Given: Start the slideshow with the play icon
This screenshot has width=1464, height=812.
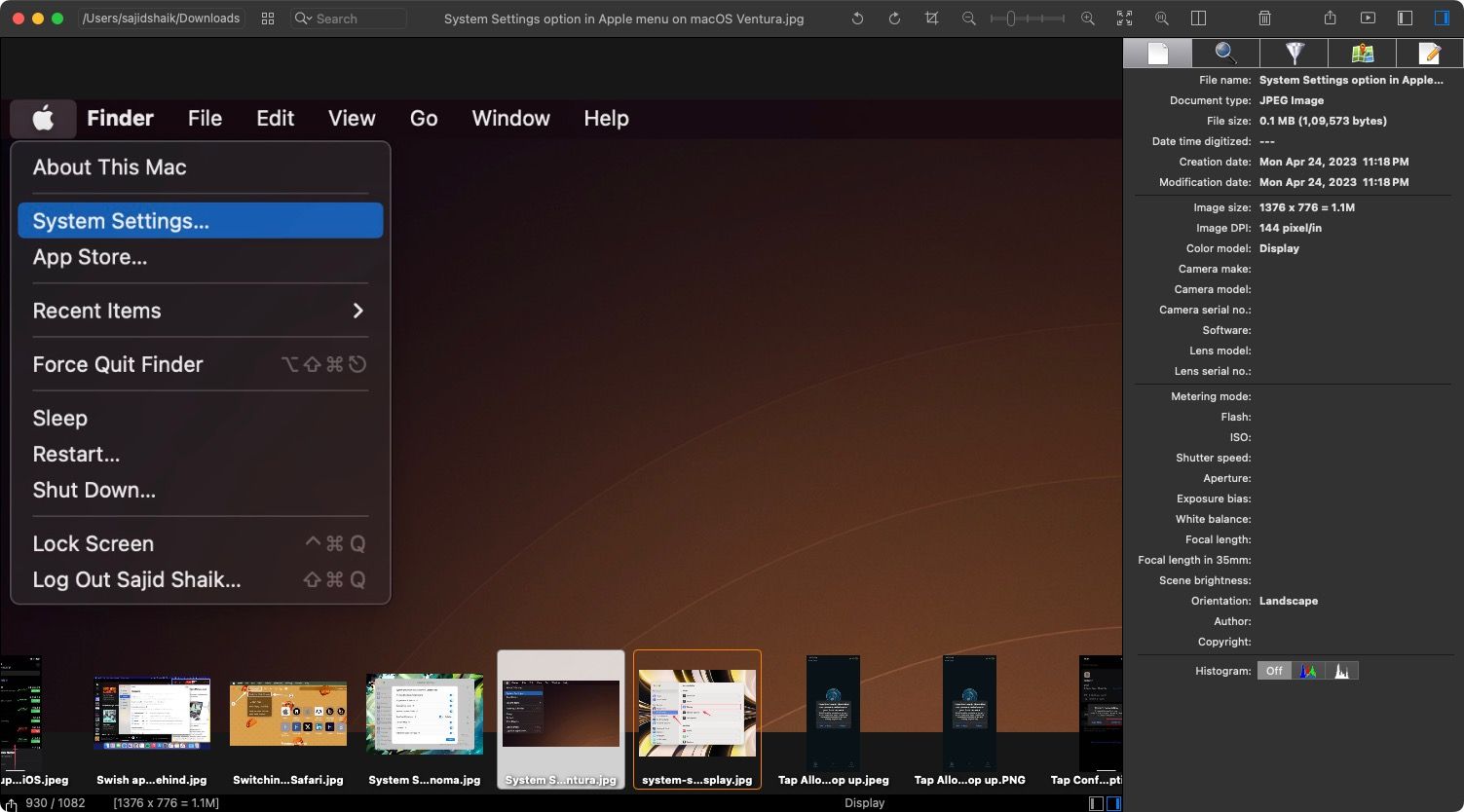Looking at the screenshot, I should tap(1366, 18).
